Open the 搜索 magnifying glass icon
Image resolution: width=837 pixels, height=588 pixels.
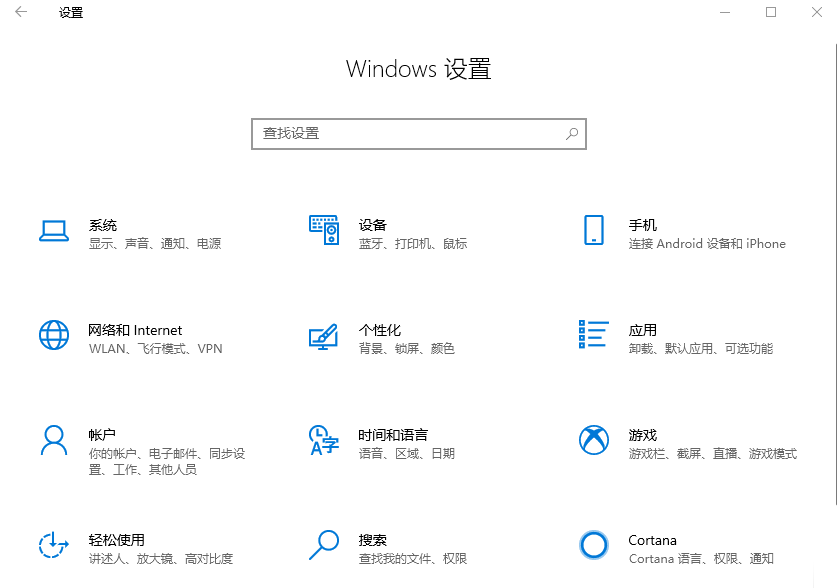point(324,545)
